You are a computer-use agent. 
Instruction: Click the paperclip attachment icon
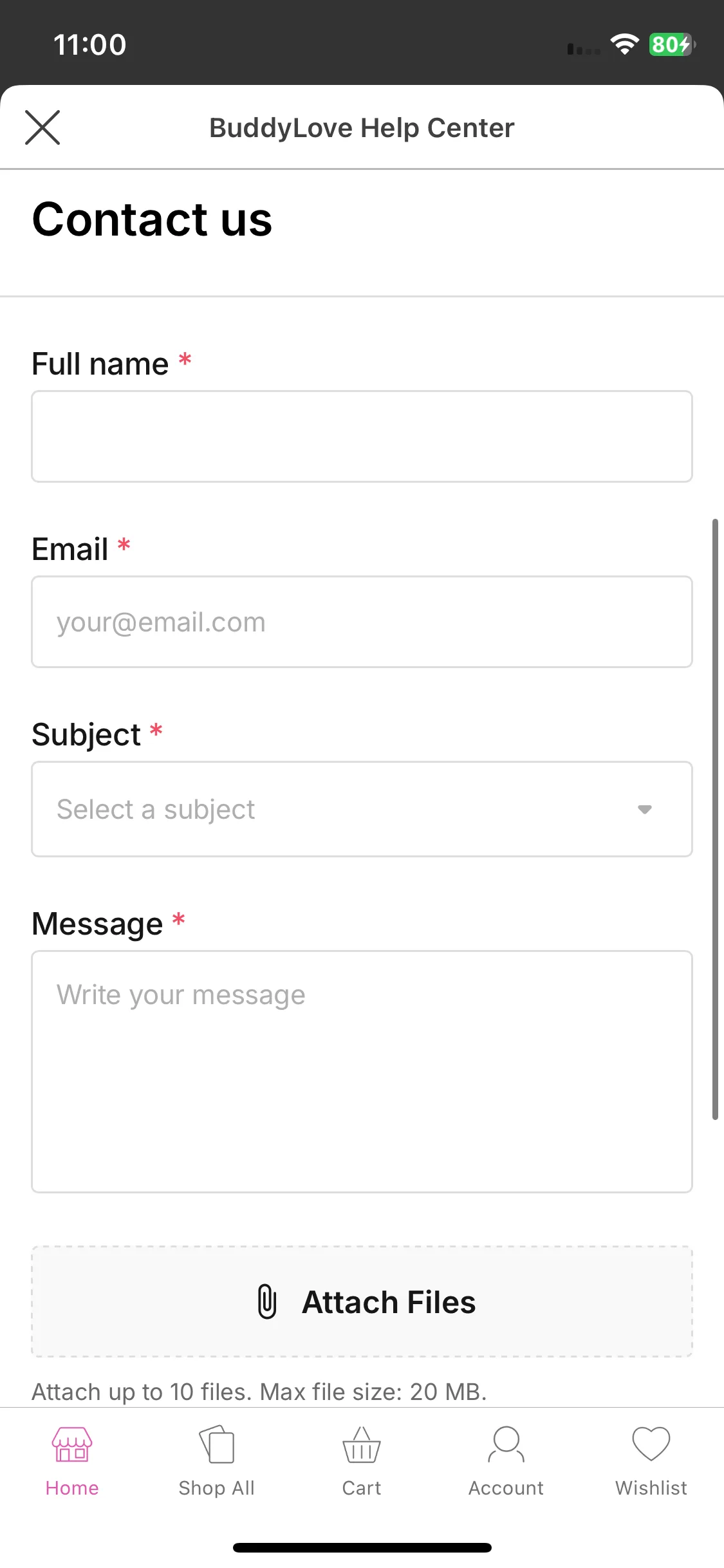tap(267, 1302)
